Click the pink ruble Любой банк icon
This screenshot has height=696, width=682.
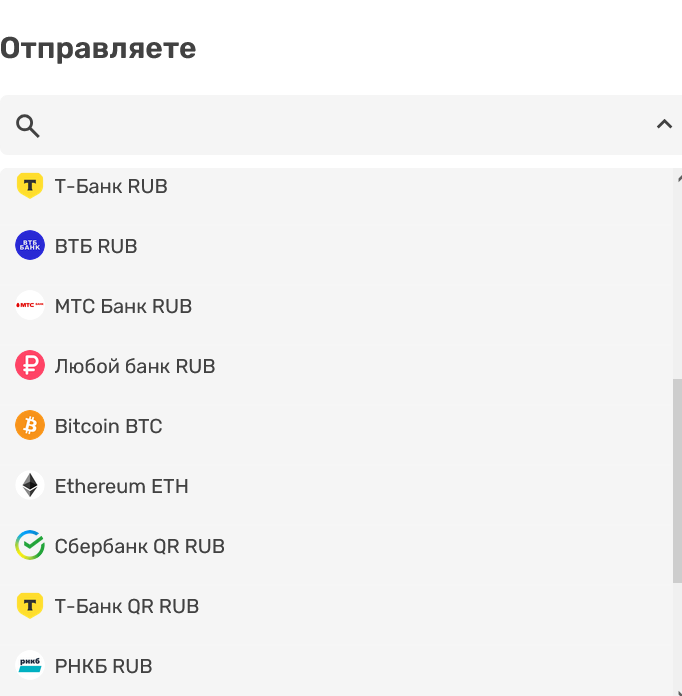[x=30, y=365]
